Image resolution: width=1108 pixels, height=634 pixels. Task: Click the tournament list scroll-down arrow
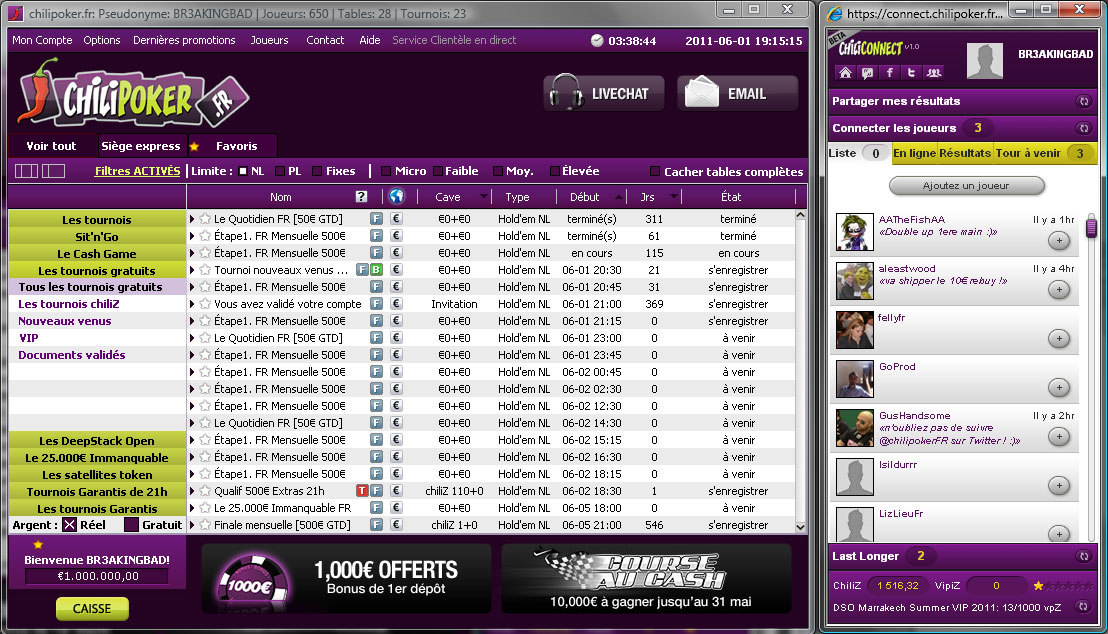[800, 527]
